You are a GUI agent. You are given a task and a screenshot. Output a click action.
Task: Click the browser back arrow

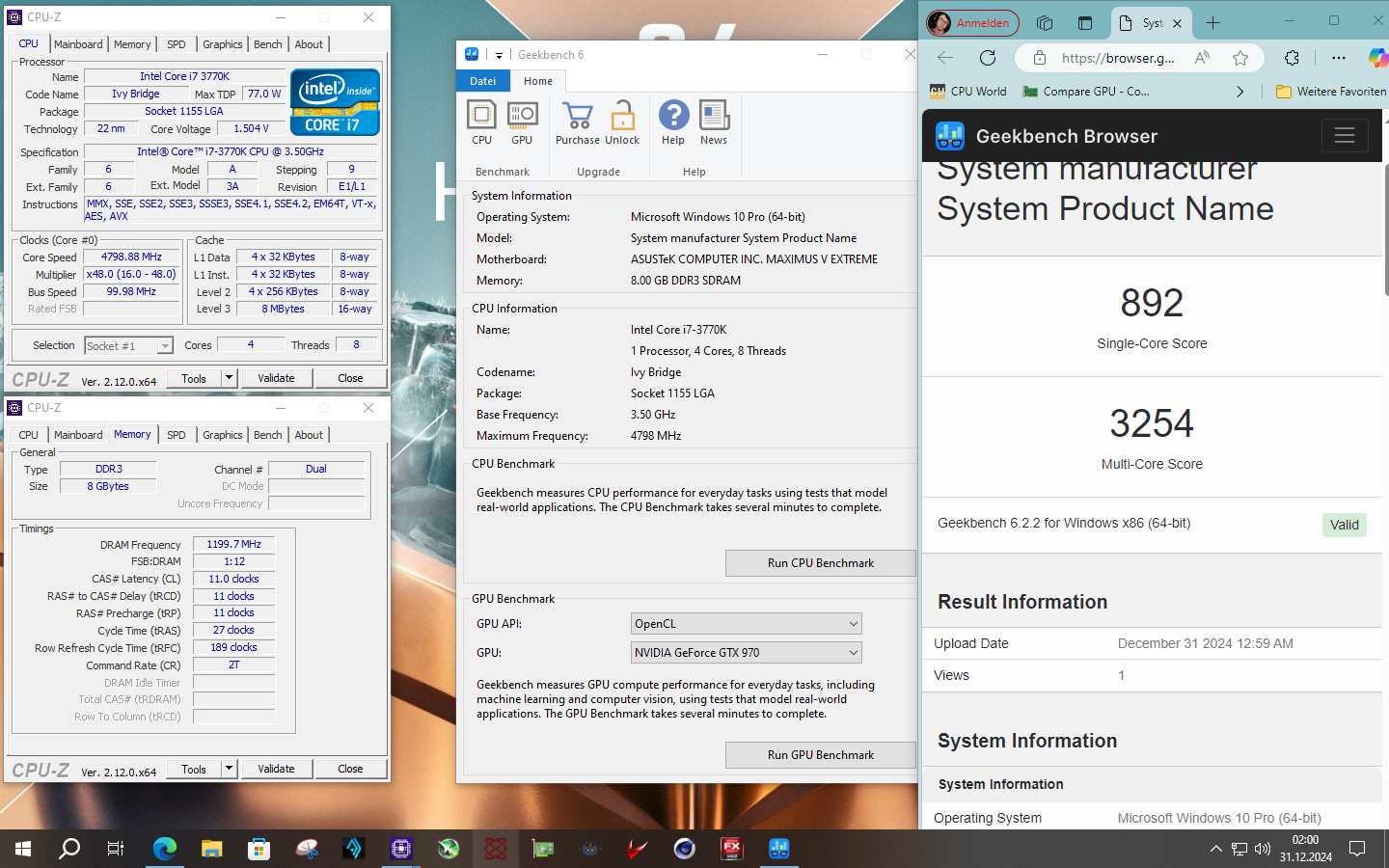tap(945, 58)
